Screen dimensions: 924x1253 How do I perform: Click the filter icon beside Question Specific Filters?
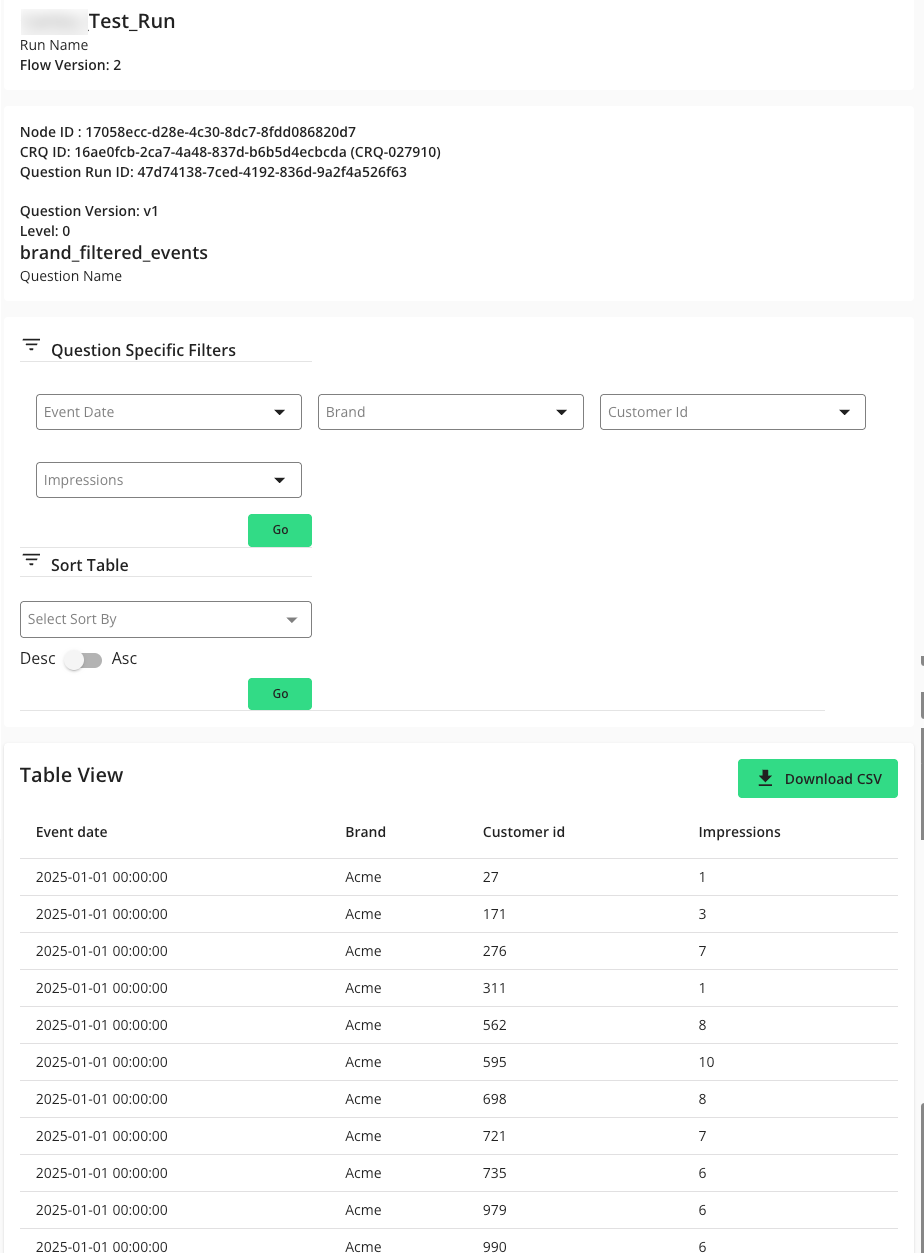pyautogui.click(x=31, y=346)
